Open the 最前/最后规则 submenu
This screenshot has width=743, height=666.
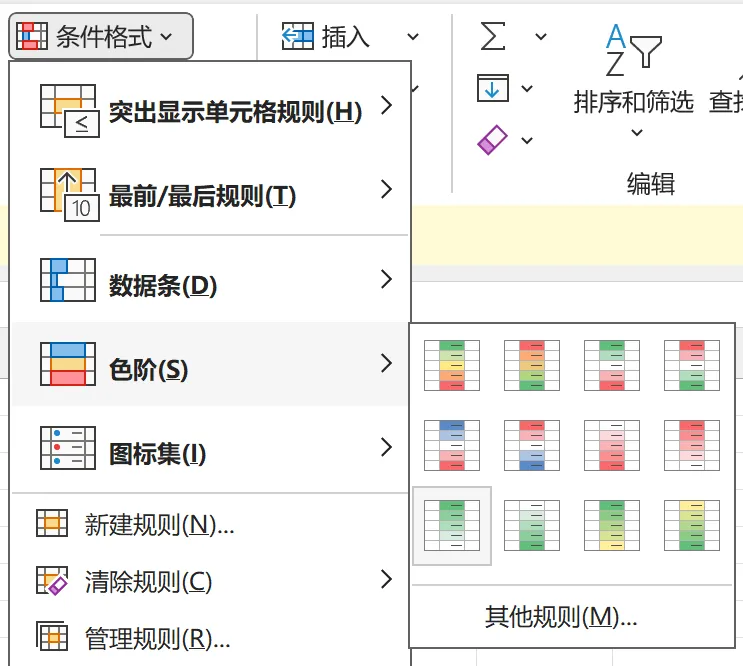[210, 196]
